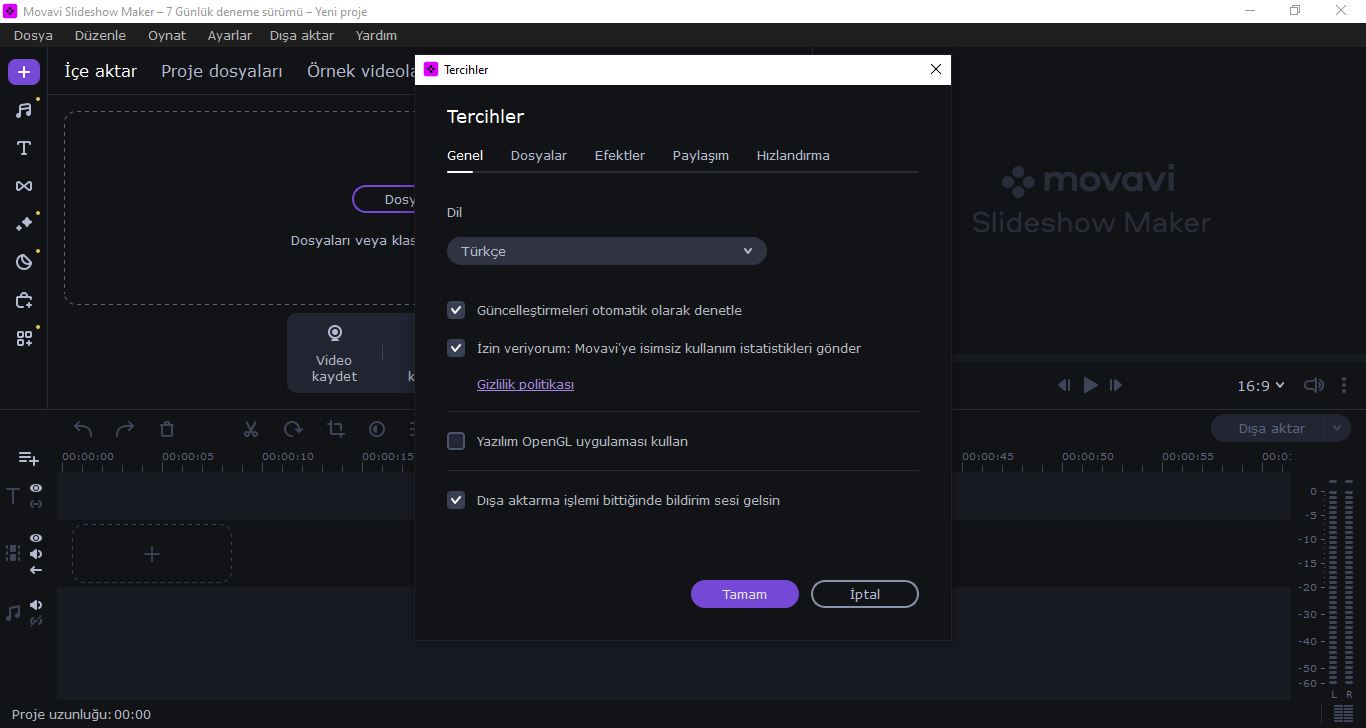The height and width of the screenshot is (728, 1366).
Task: Switch to the Paylaşım tab
Action: pos(701,155)
